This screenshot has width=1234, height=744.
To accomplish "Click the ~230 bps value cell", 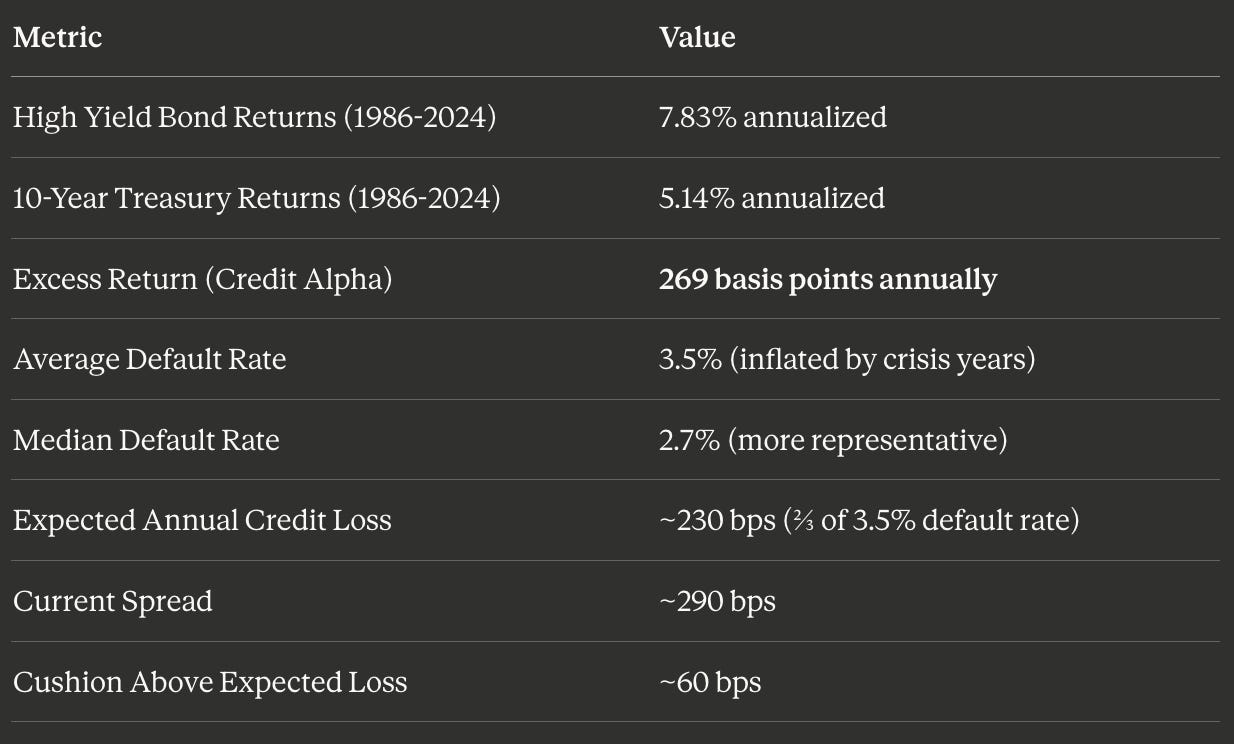I will [868, 521].
